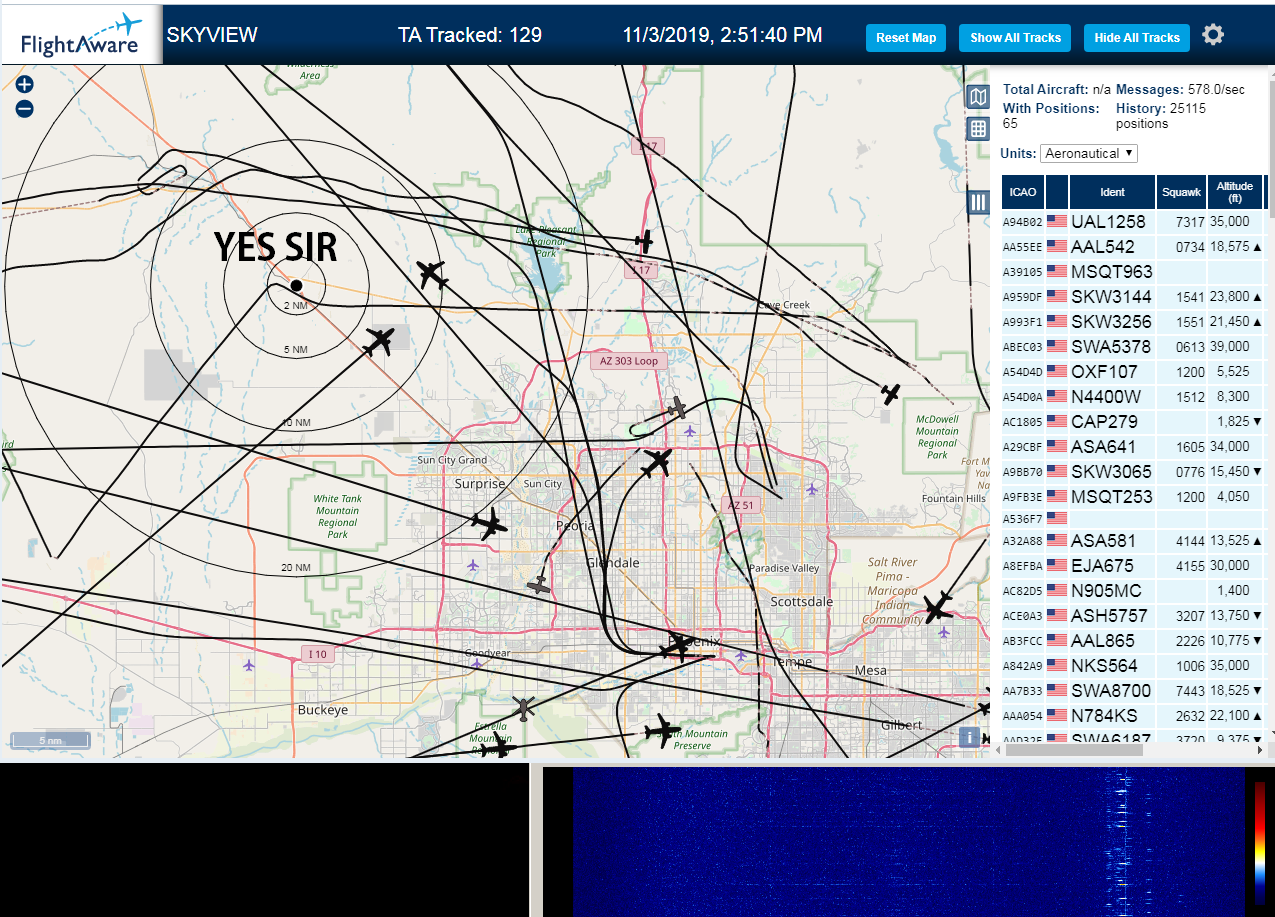The width and height of the screenshot is (1275, 917).
Task: Select aircraft west of McDowell Mountain Park
Action: [891, 394]
